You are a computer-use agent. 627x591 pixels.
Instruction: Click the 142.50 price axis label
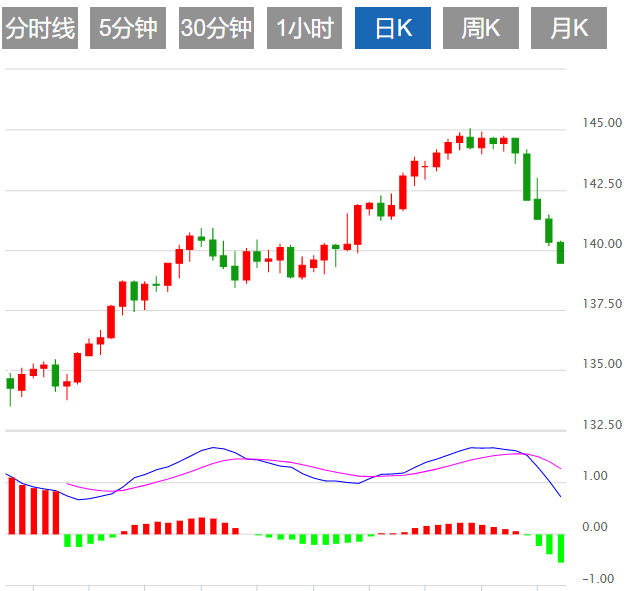[x=603, y=184]
